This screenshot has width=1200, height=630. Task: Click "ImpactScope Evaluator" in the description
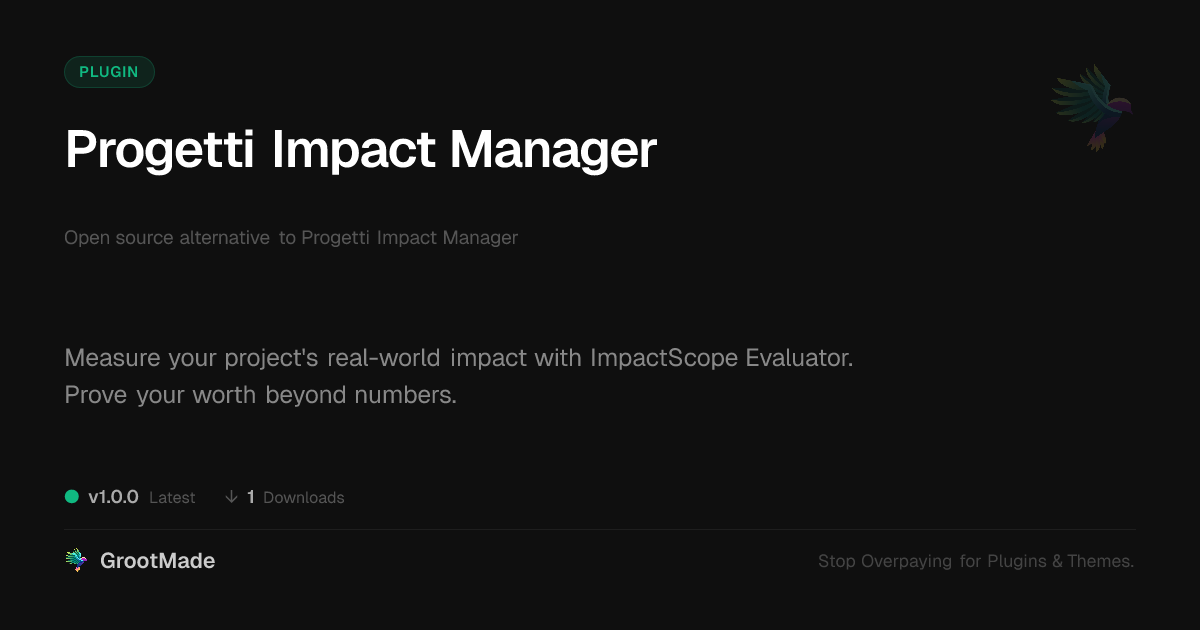pyautogui.click(x=716, y=358)
